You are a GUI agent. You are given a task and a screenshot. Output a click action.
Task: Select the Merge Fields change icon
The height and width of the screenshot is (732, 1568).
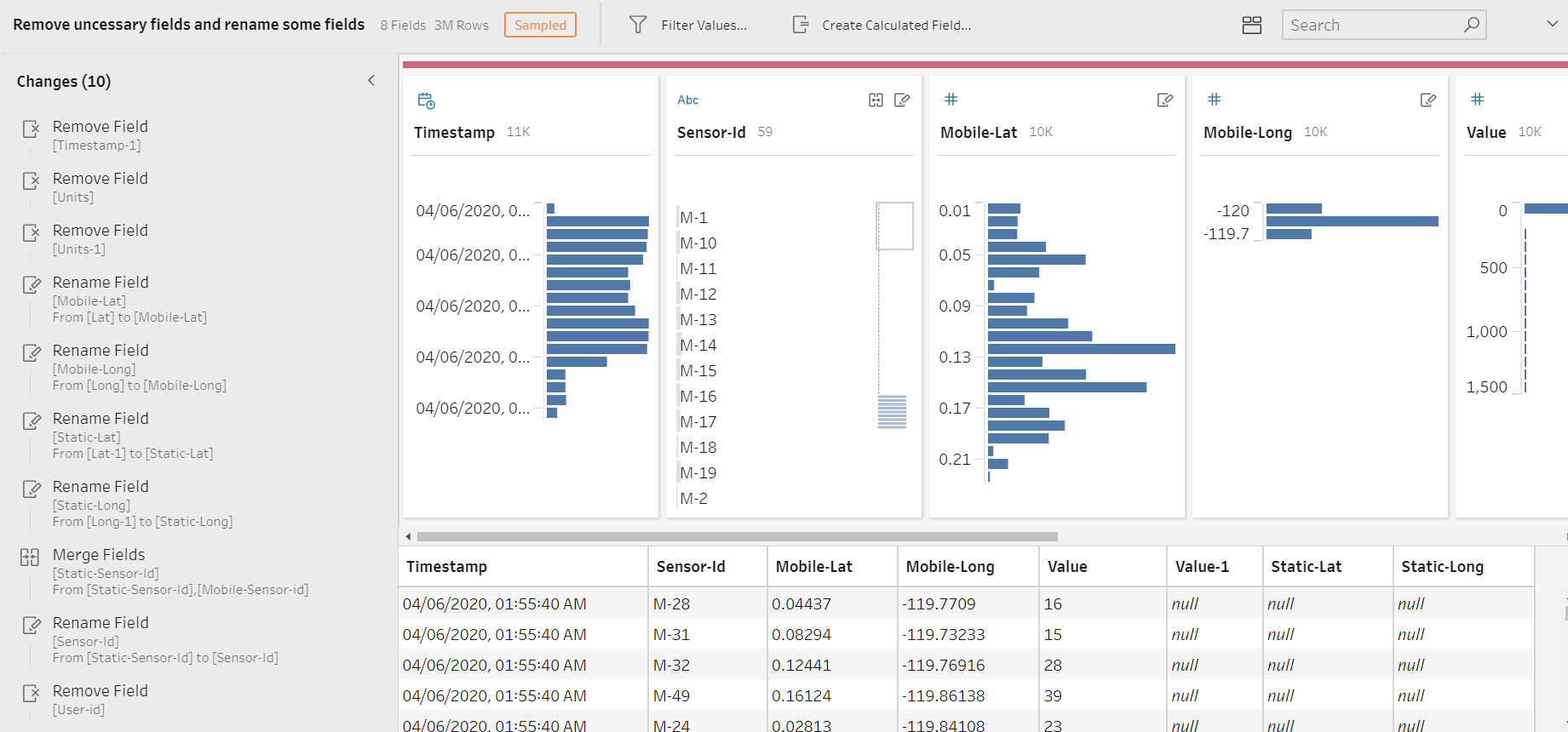(x=30, y=558)
